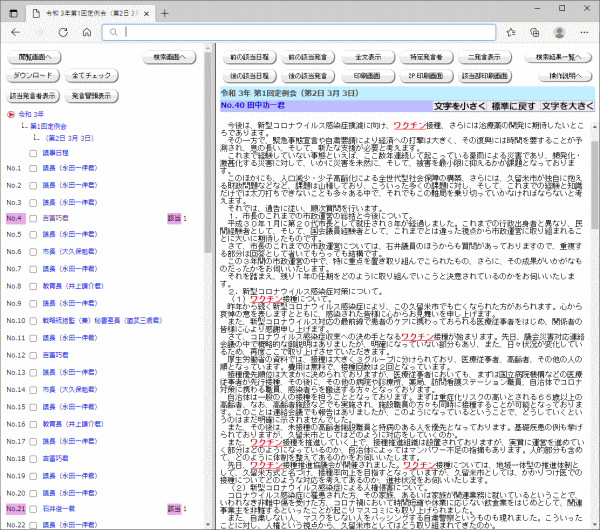Tick the checkbox for No.10 戦略統括監

coord(33,321)
